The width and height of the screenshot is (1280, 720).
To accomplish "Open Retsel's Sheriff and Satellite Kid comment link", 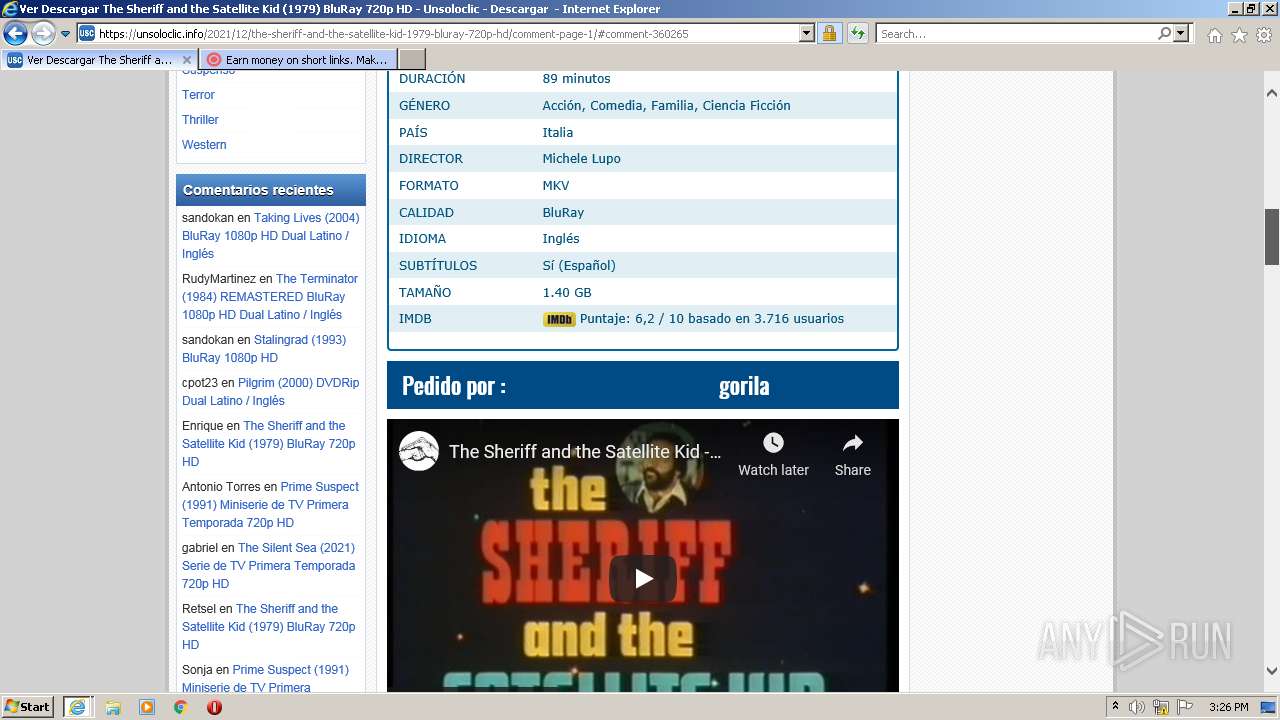I will 269,627.
